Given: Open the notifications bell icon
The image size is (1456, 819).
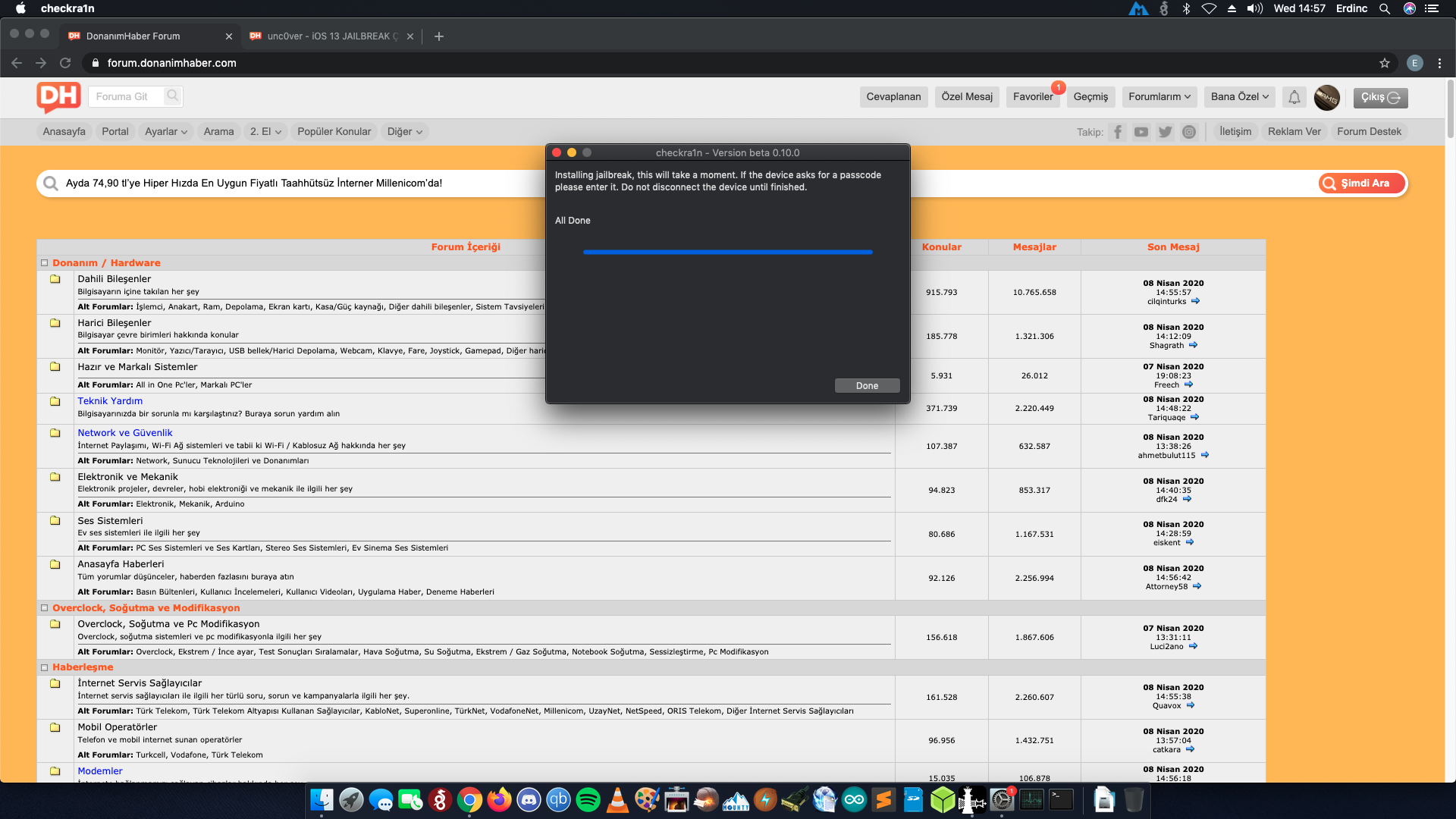Looking at the screenshot, I should point(1294,97).
